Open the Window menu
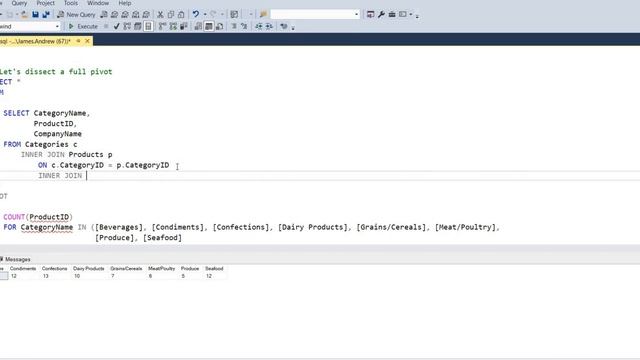 coord(98,3)
